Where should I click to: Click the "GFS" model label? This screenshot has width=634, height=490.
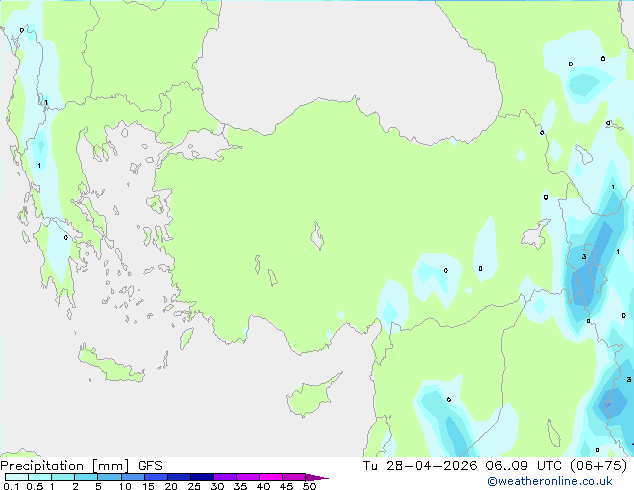coord(150,466)
